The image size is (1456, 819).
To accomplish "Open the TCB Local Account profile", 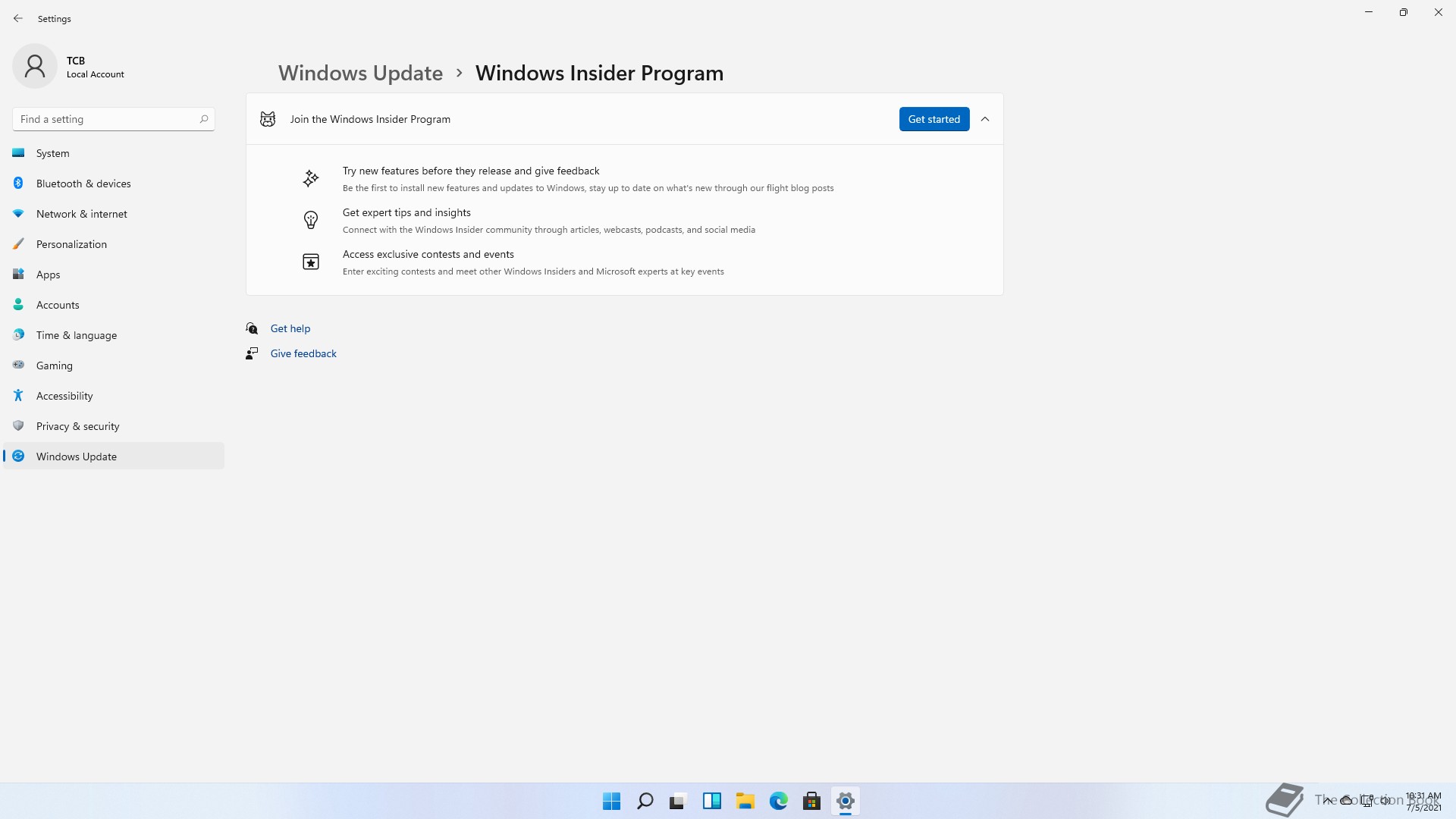I will 68,67.
